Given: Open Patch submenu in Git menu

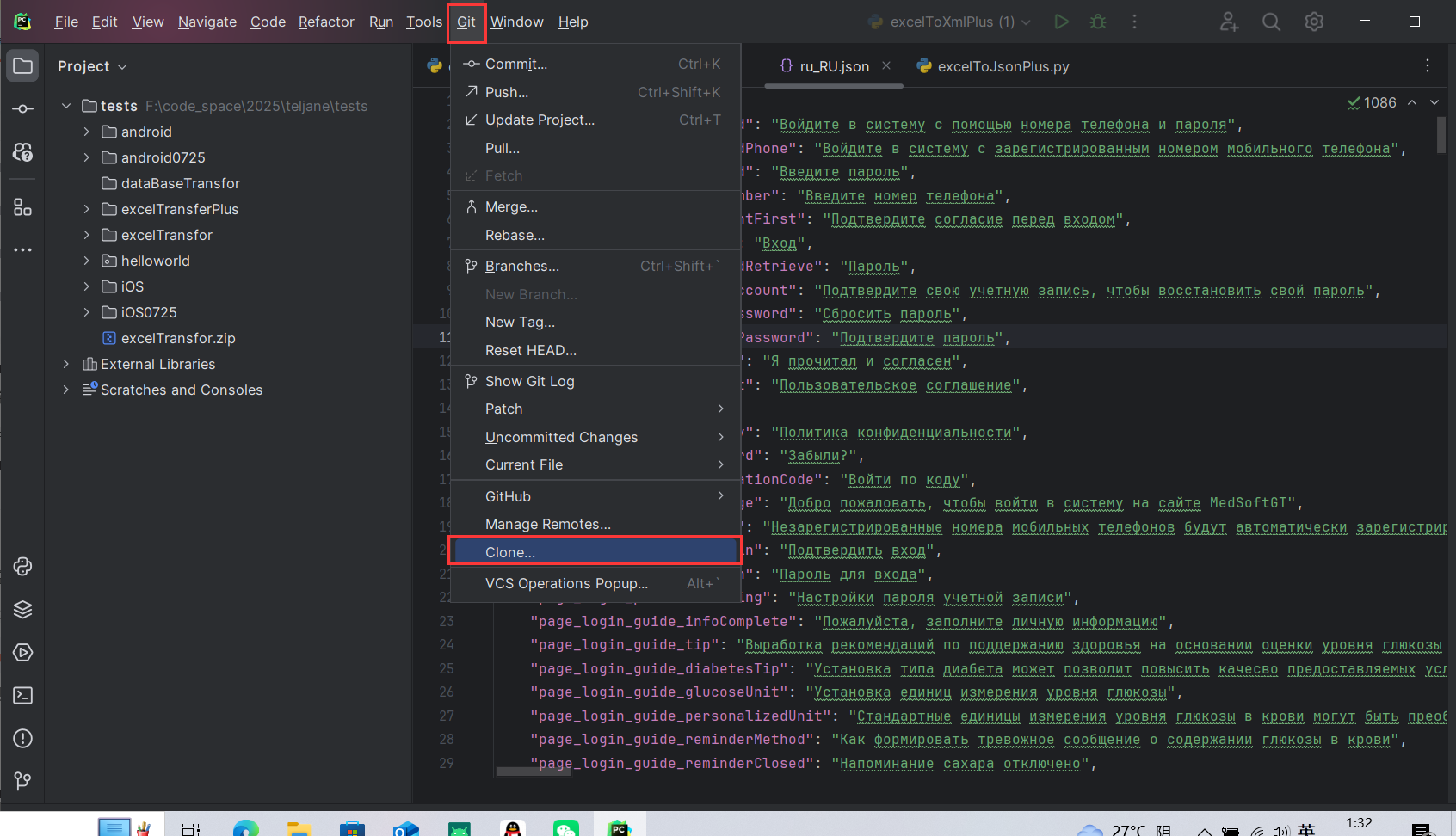Looking at the screenshot, I should (595, 409).
